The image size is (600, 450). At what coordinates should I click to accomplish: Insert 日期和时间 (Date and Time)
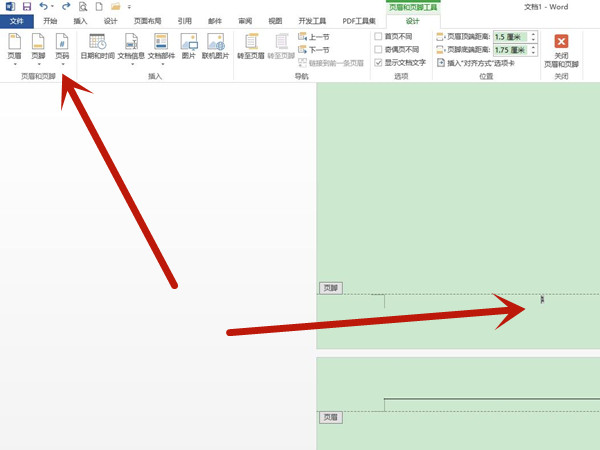(97, 46)
